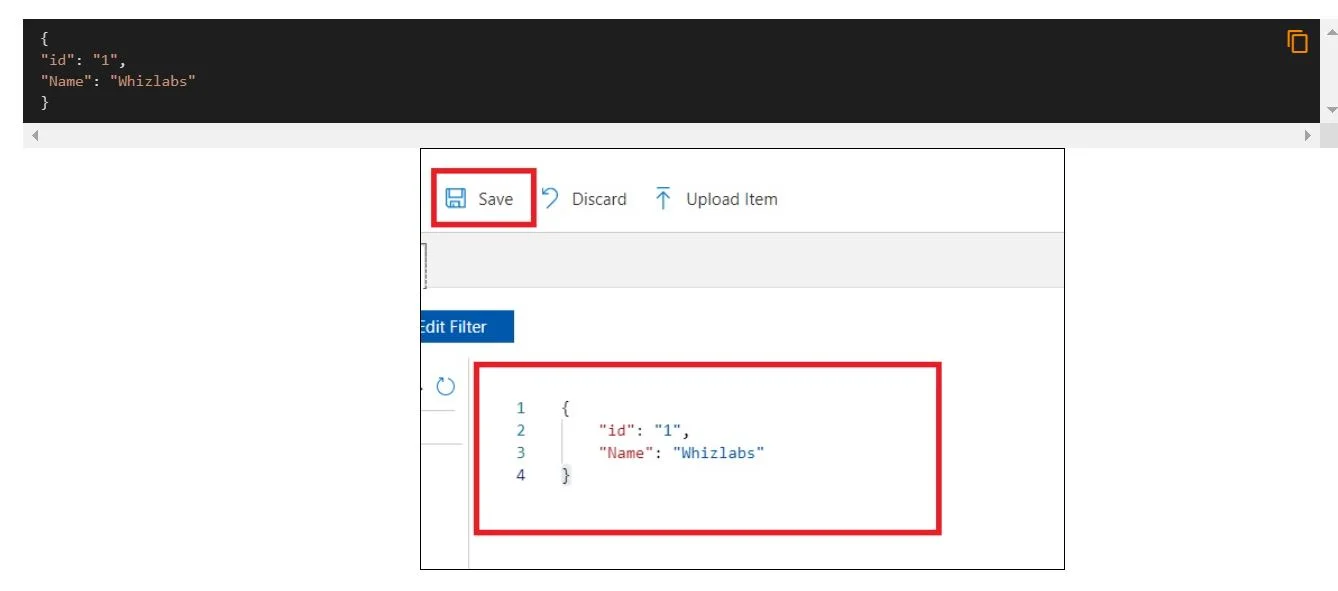Click the Save button in the editor toolbar

pos(479,199)
